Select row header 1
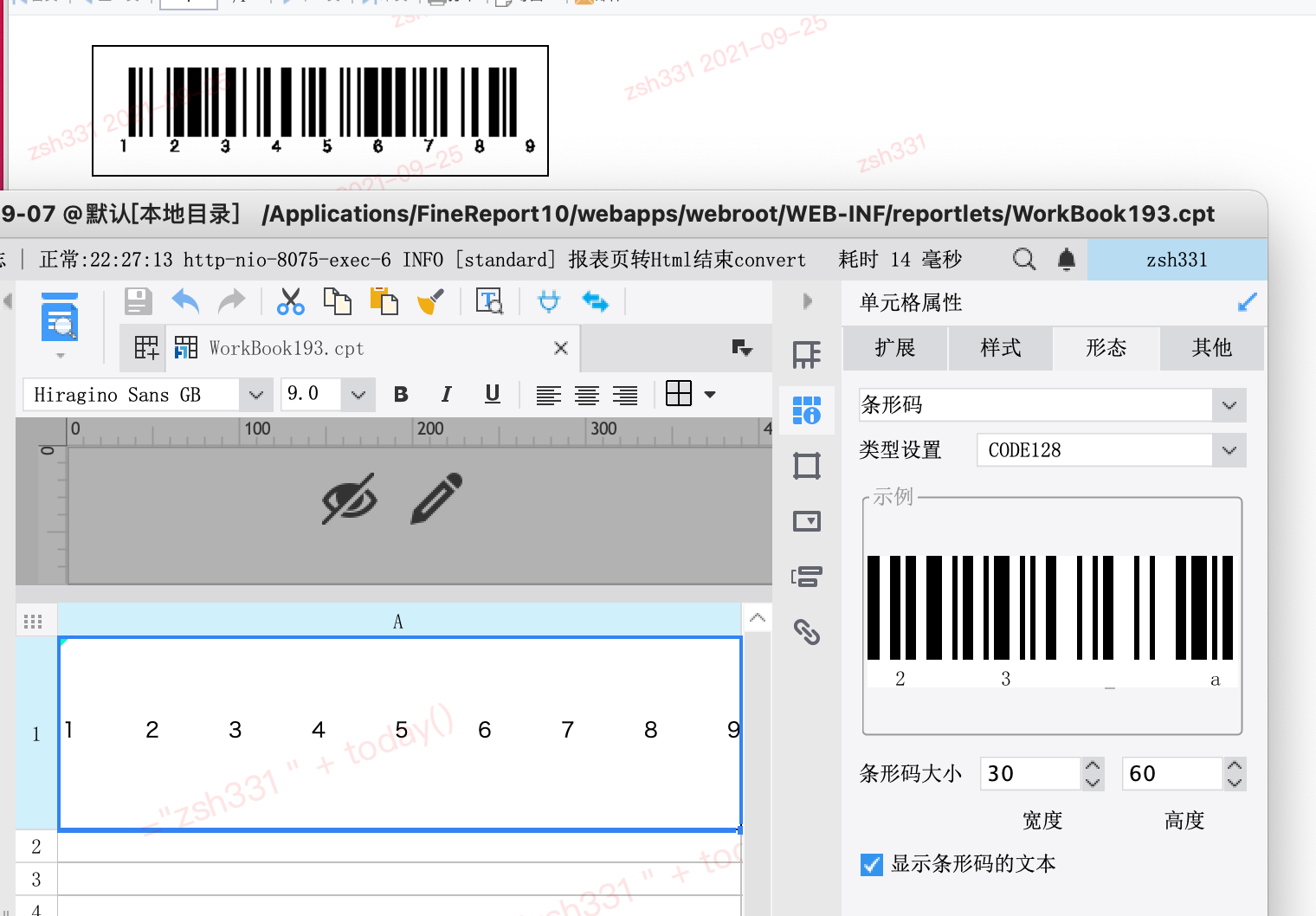The image size is (1316, 916). [36, 734]
